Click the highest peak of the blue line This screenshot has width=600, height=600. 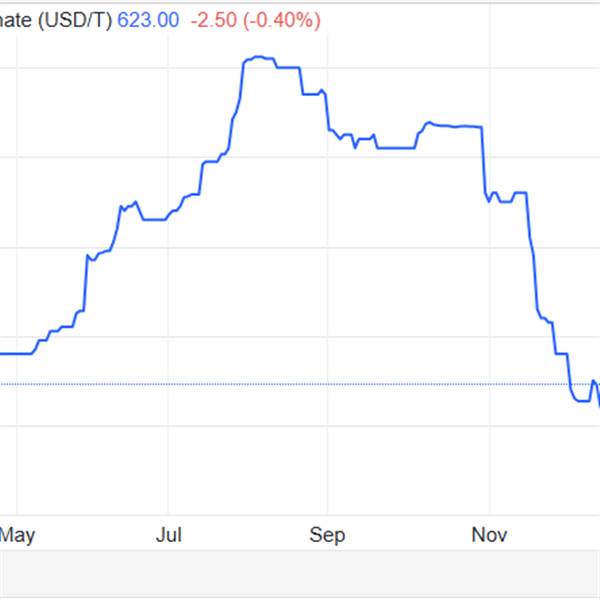[258, 58]
